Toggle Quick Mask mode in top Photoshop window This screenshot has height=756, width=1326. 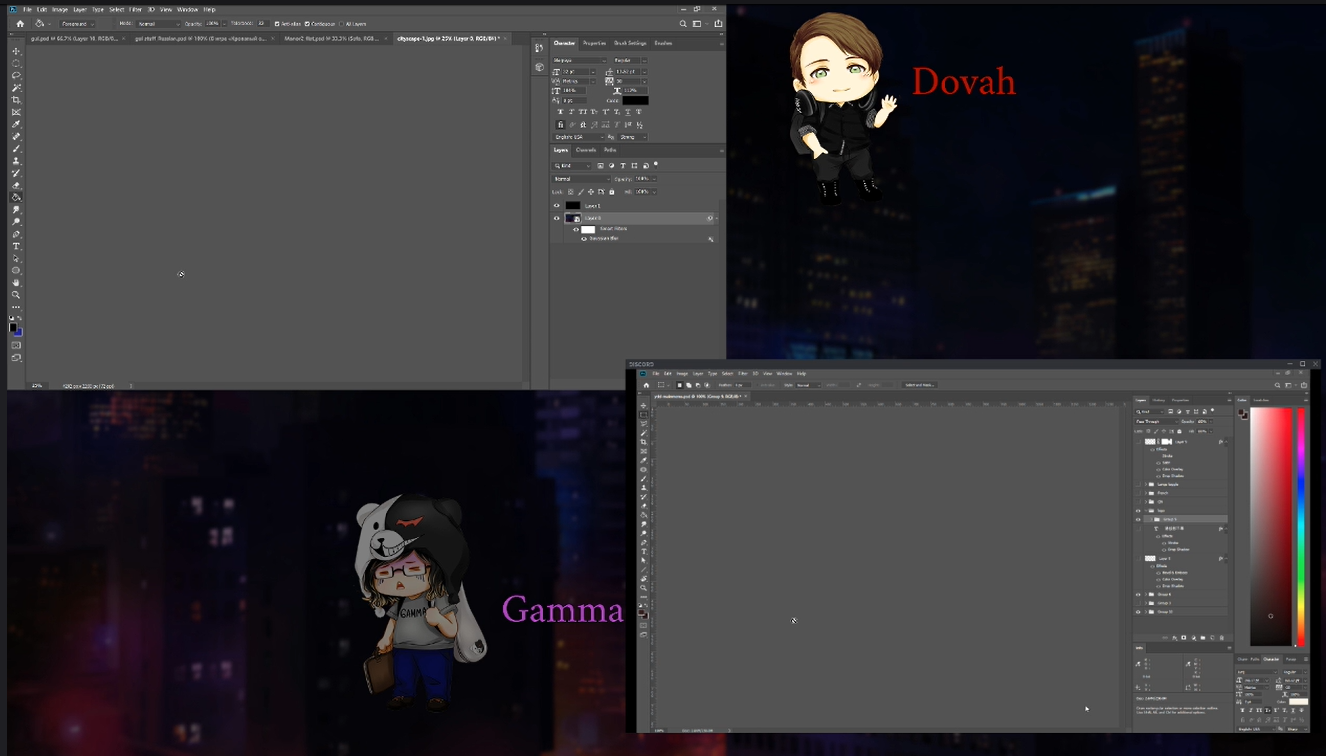(16, 345)
